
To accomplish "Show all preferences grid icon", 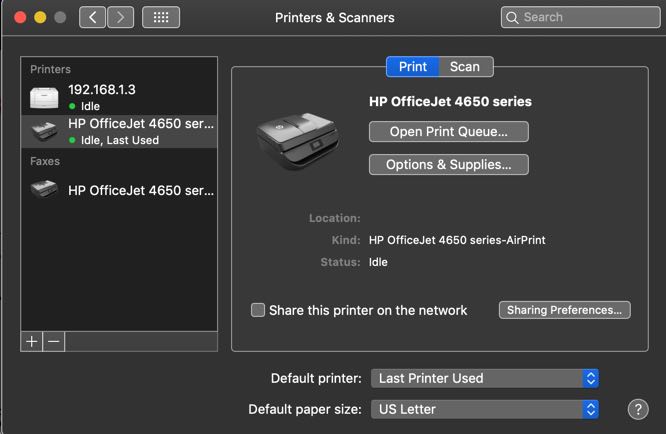I will click(161, 17).
